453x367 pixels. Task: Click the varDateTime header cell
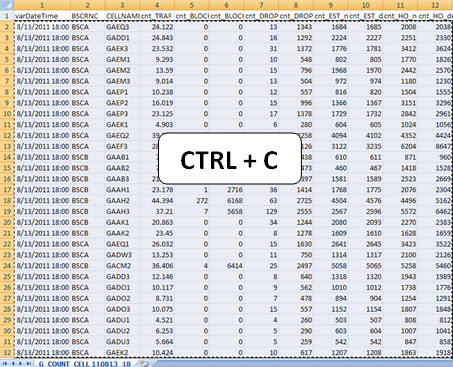tap(42, 16)
